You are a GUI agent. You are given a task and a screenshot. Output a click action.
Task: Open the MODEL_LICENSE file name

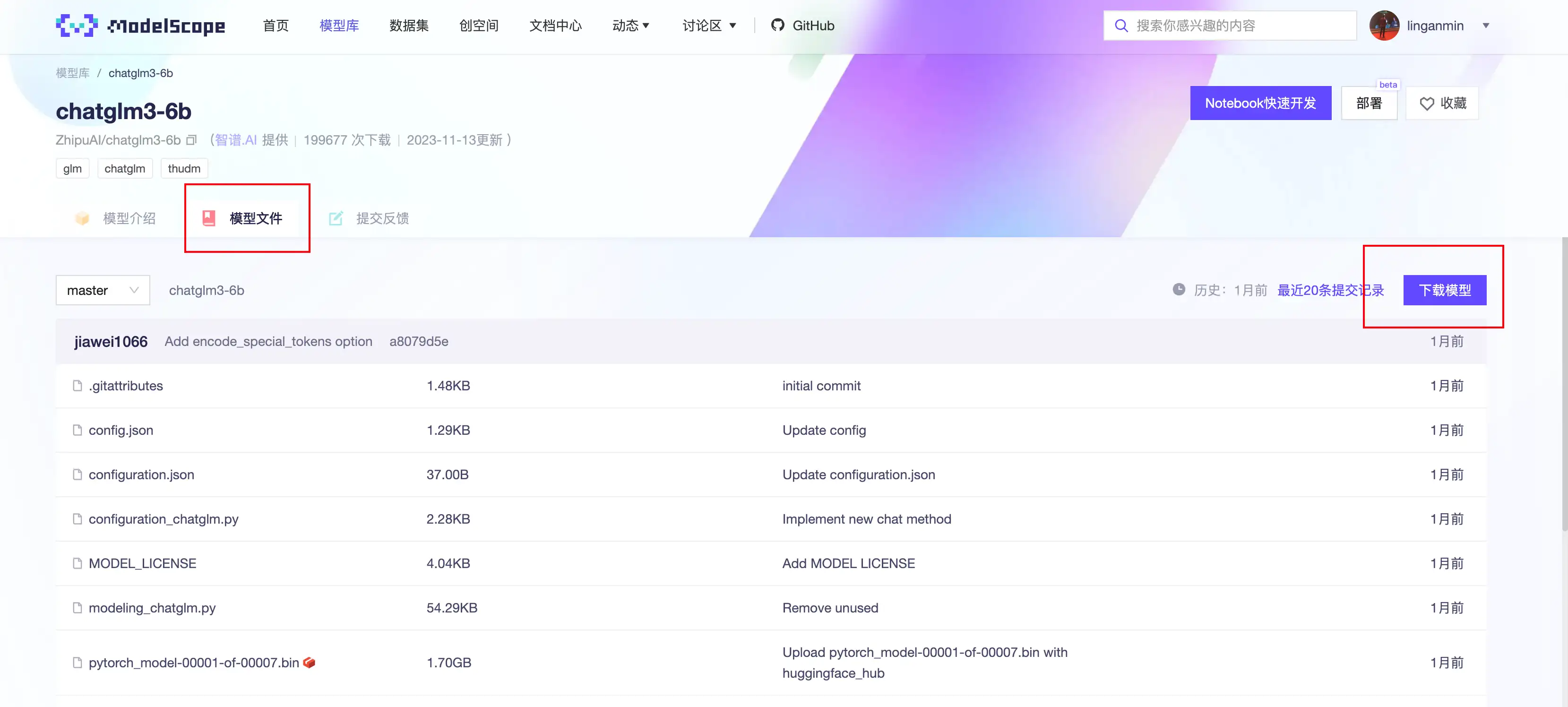(x=142, y=563)
